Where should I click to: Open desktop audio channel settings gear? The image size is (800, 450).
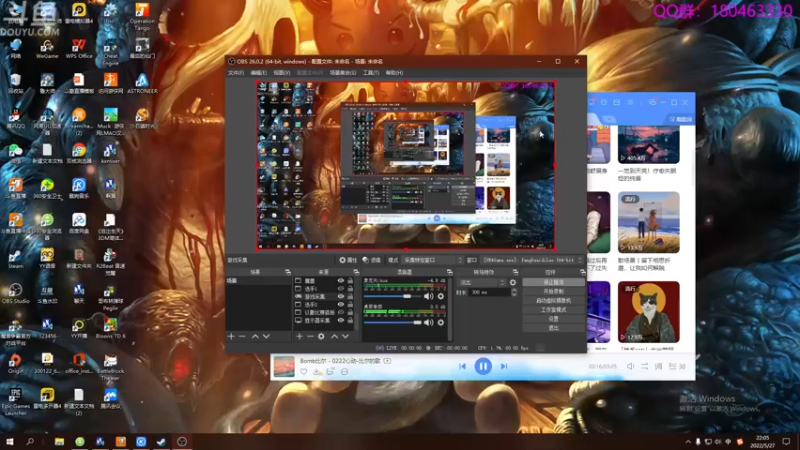(x=441, y=322)
